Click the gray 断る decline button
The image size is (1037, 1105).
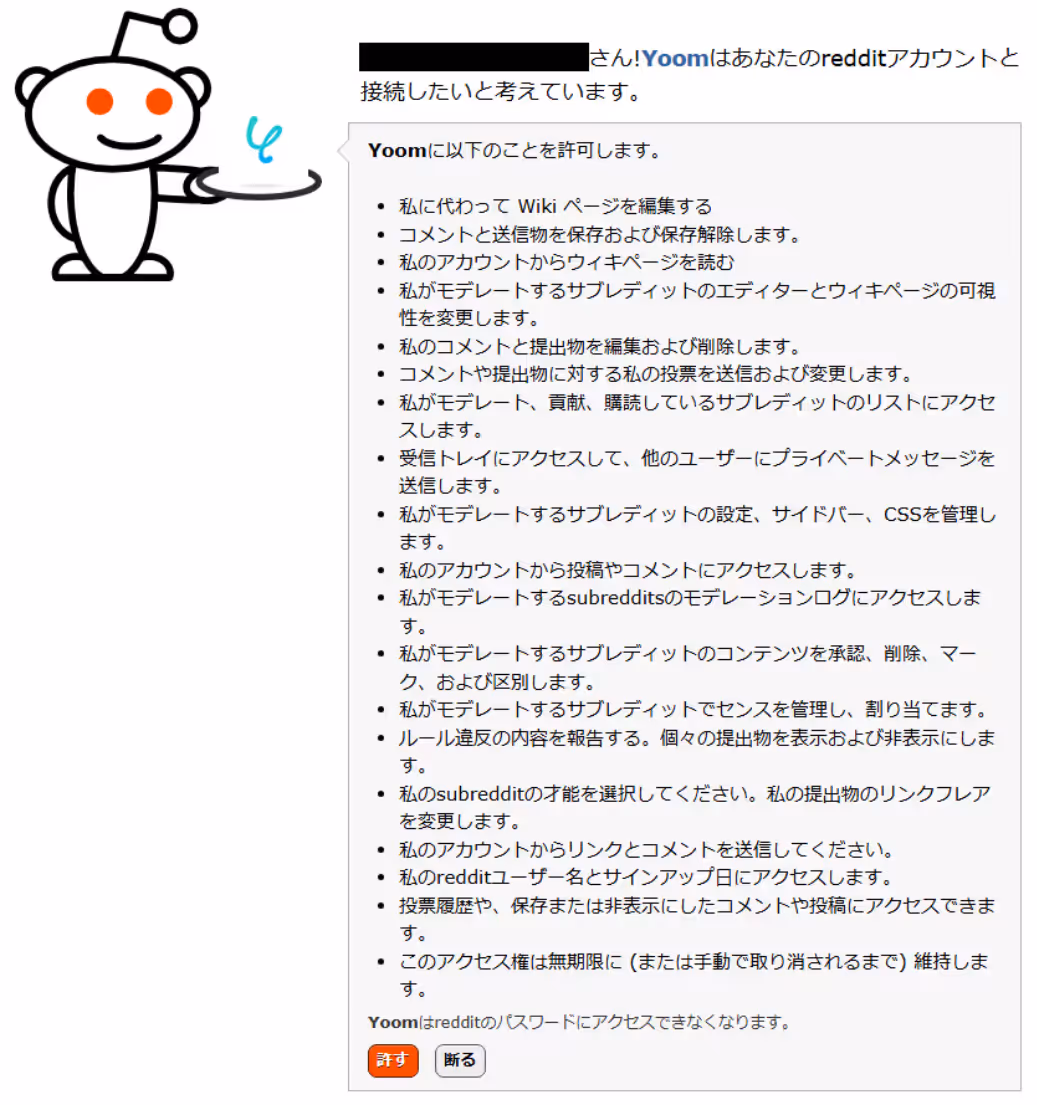pos(460,1060)
